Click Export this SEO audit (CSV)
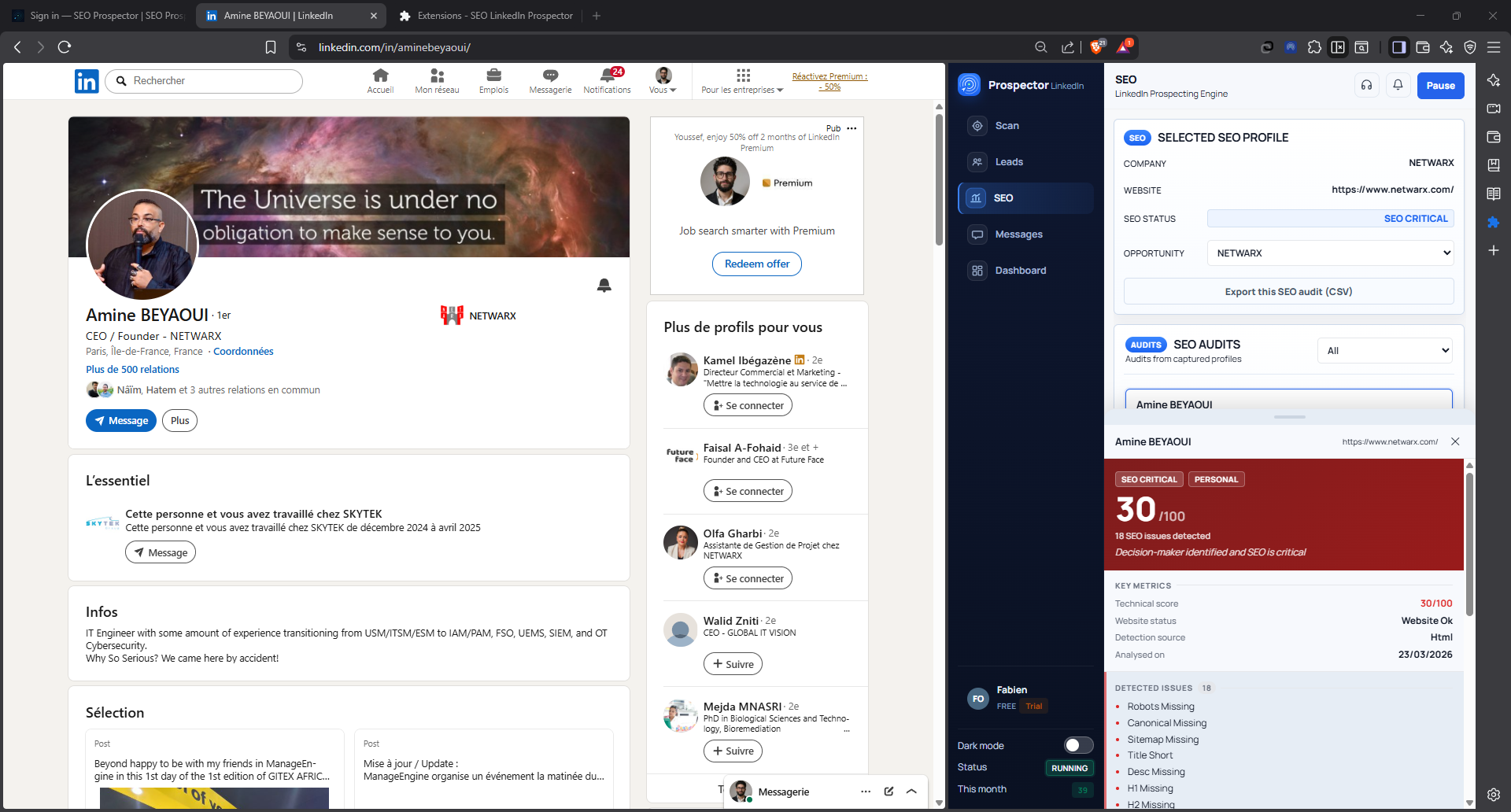Image resolution: width=1511 pixels, height=812 pixels. point(1287,291)
